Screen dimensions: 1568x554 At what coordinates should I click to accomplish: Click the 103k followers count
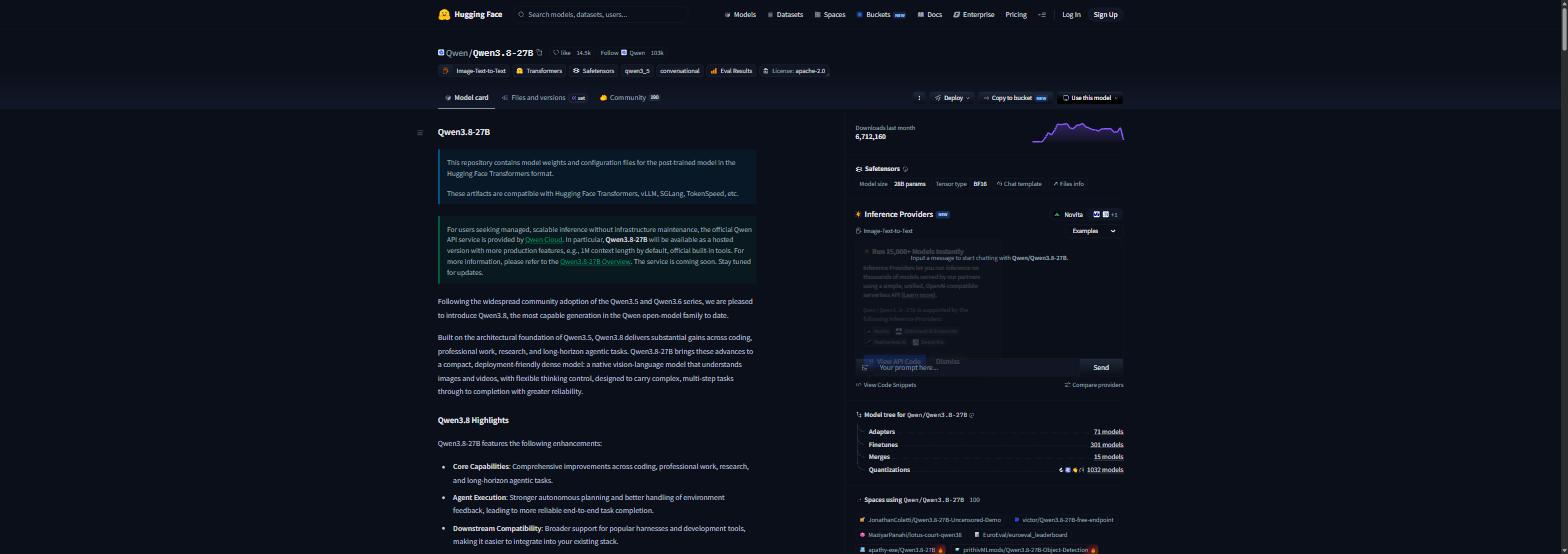click(657, 53)
